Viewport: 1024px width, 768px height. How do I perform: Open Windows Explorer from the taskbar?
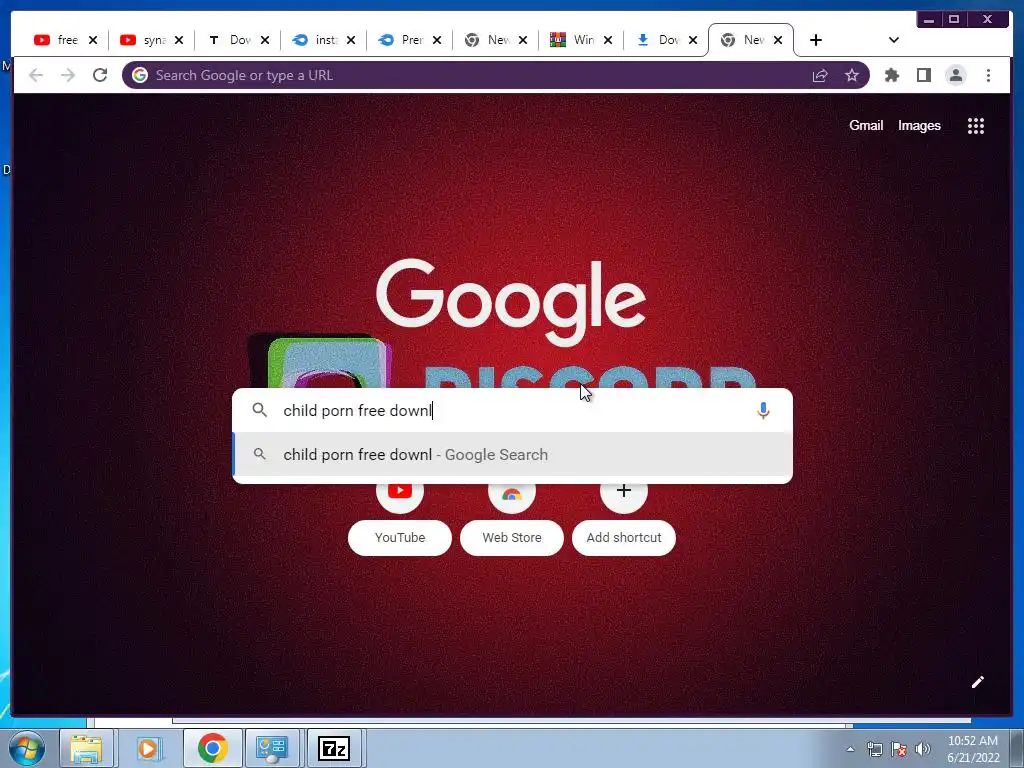86,748
